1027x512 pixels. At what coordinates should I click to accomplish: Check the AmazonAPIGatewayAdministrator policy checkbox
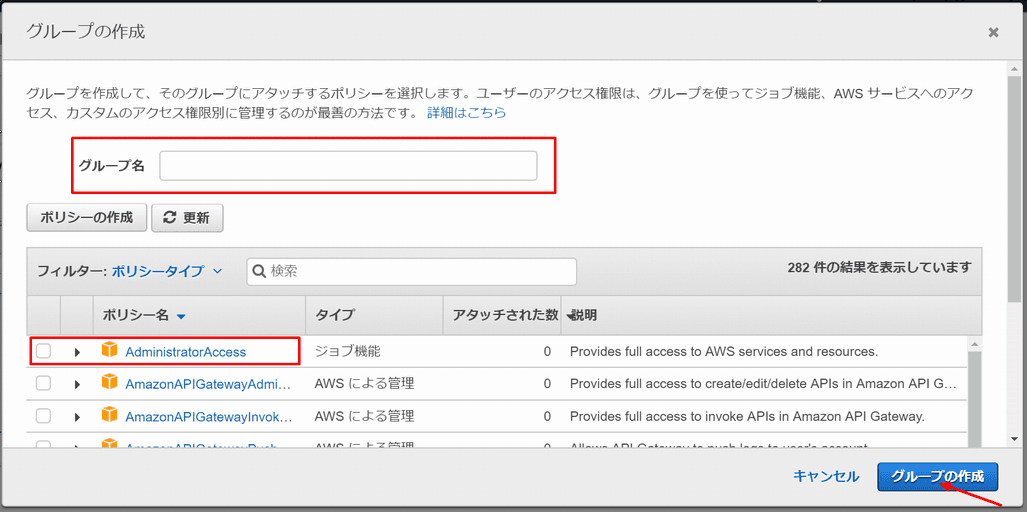coord(43,383)
